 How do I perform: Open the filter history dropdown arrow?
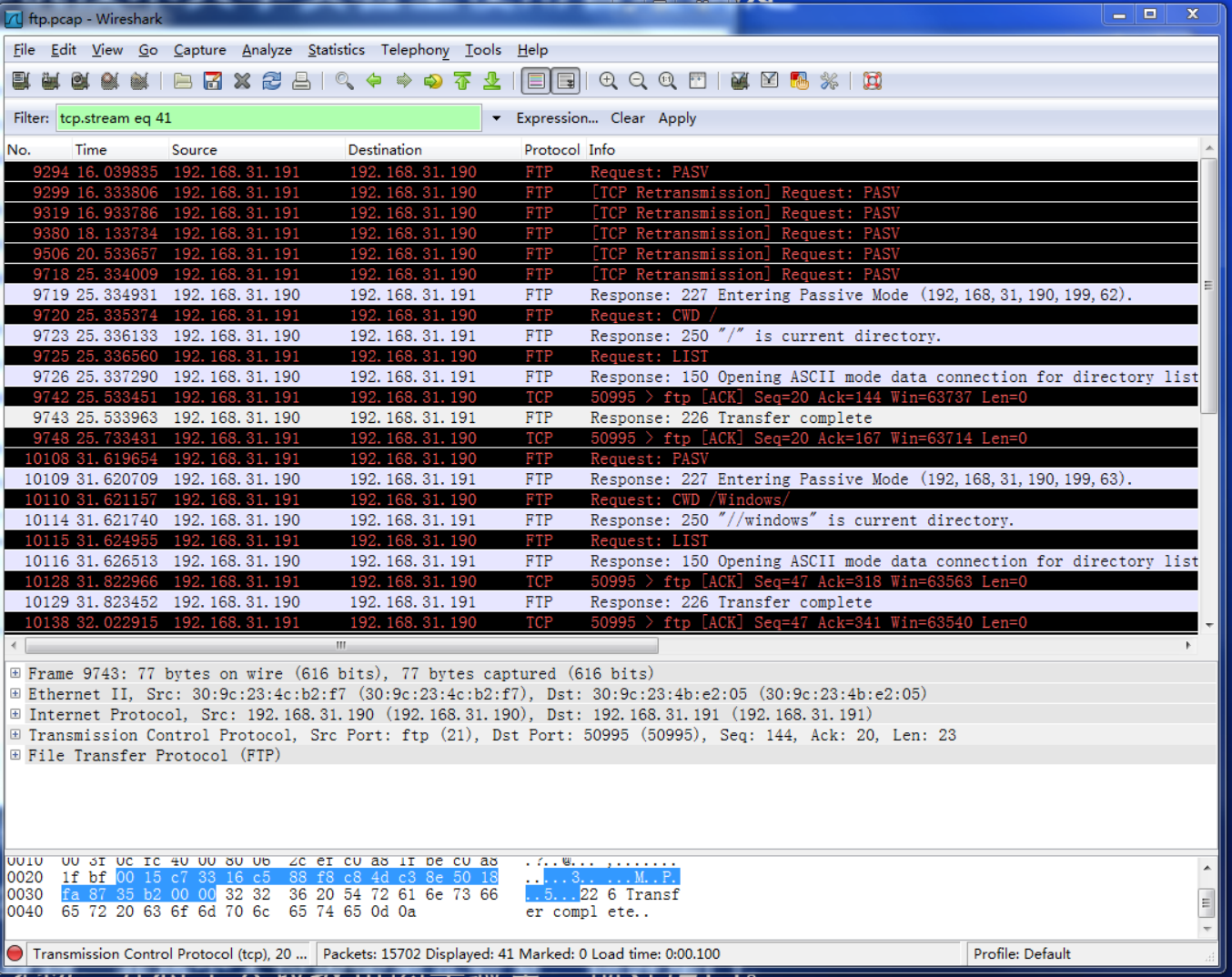click(496, 118)
